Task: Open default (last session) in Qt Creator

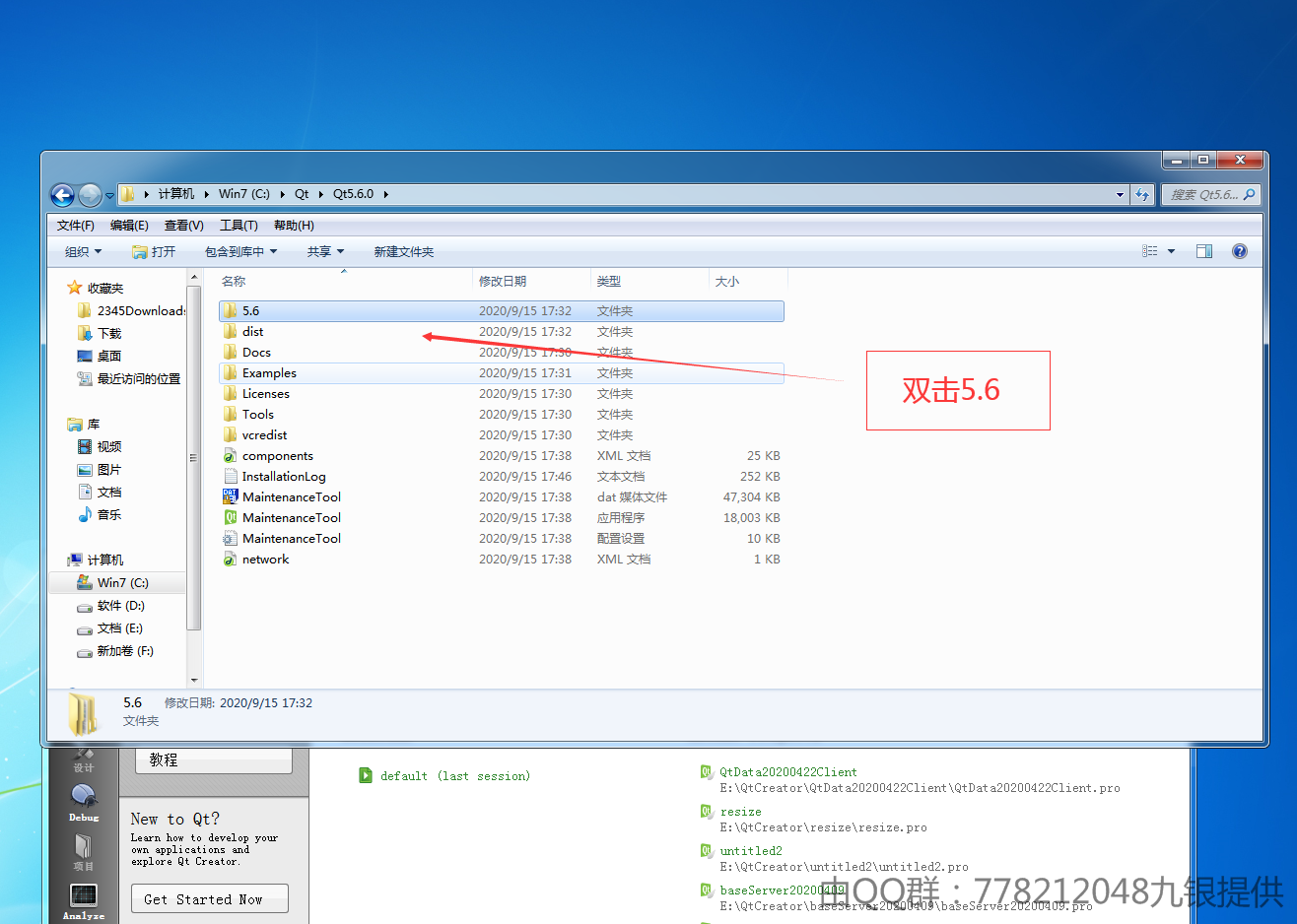Action: 455,776
